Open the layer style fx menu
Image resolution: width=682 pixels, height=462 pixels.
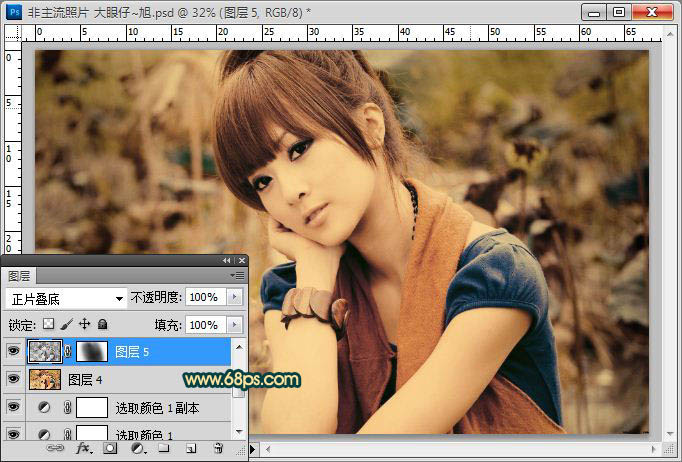(x=85, y=450)
